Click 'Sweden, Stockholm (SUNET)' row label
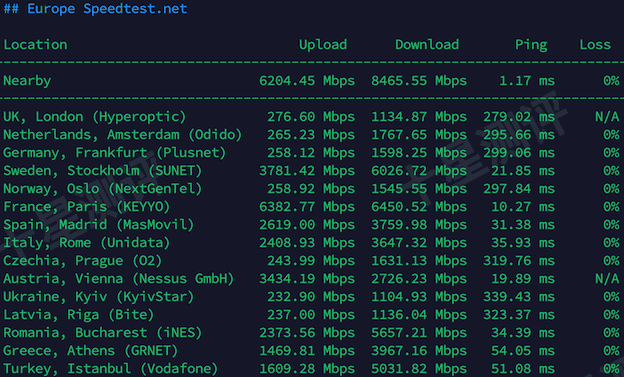Screen dimensions: 624x377 tap(103, 171)
